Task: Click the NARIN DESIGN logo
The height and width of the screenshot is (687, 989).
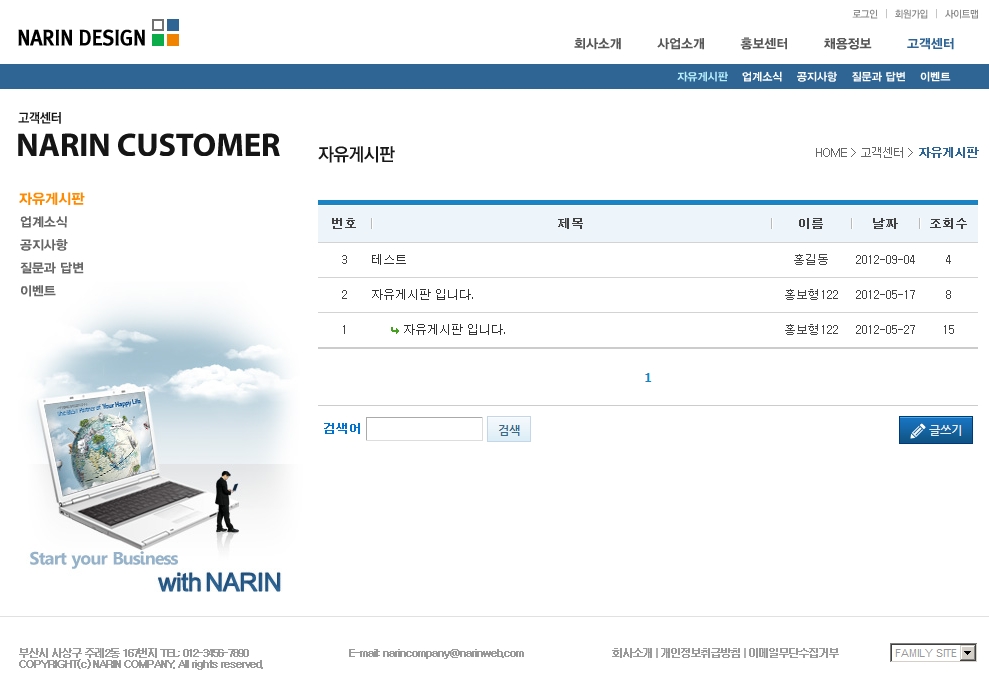Action: [98, 34]
